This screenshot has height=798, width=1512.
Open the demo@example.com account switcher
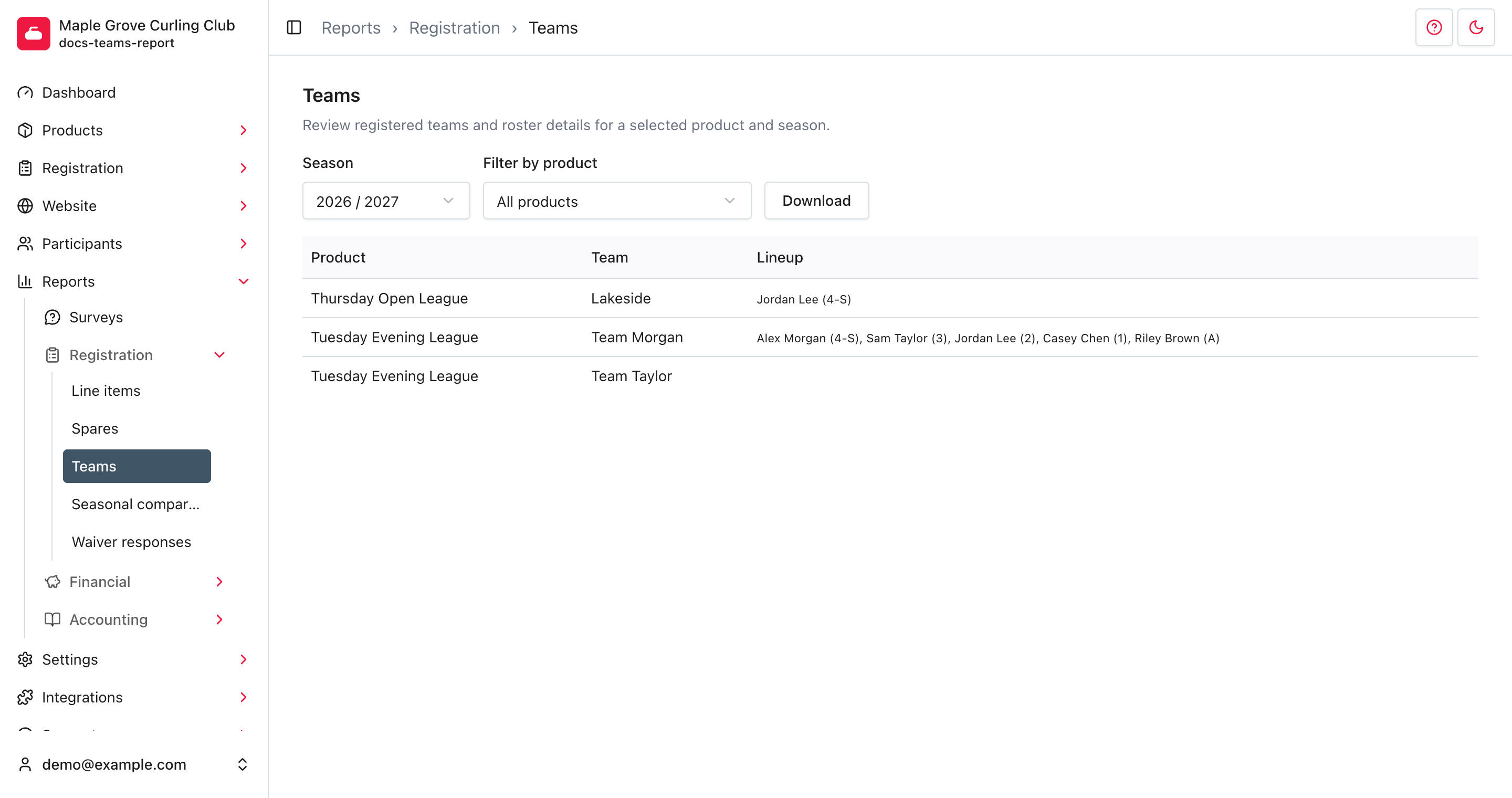134,764
